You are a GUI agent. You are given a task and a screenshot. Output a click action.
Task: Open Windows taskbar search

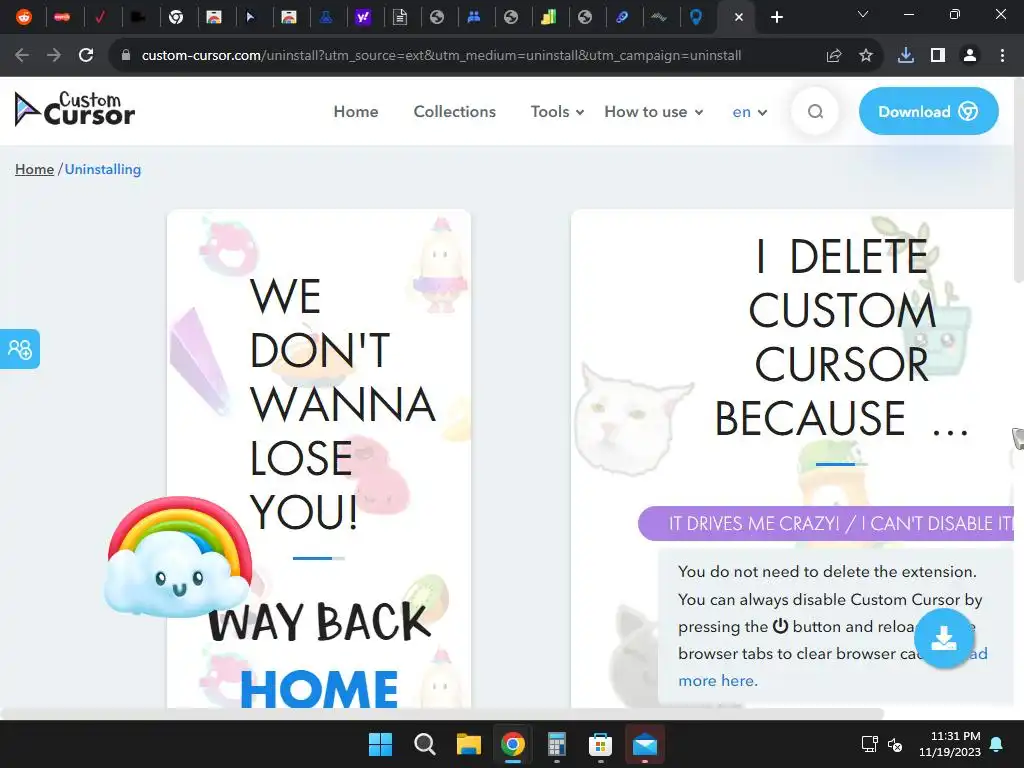click(424, 744)
